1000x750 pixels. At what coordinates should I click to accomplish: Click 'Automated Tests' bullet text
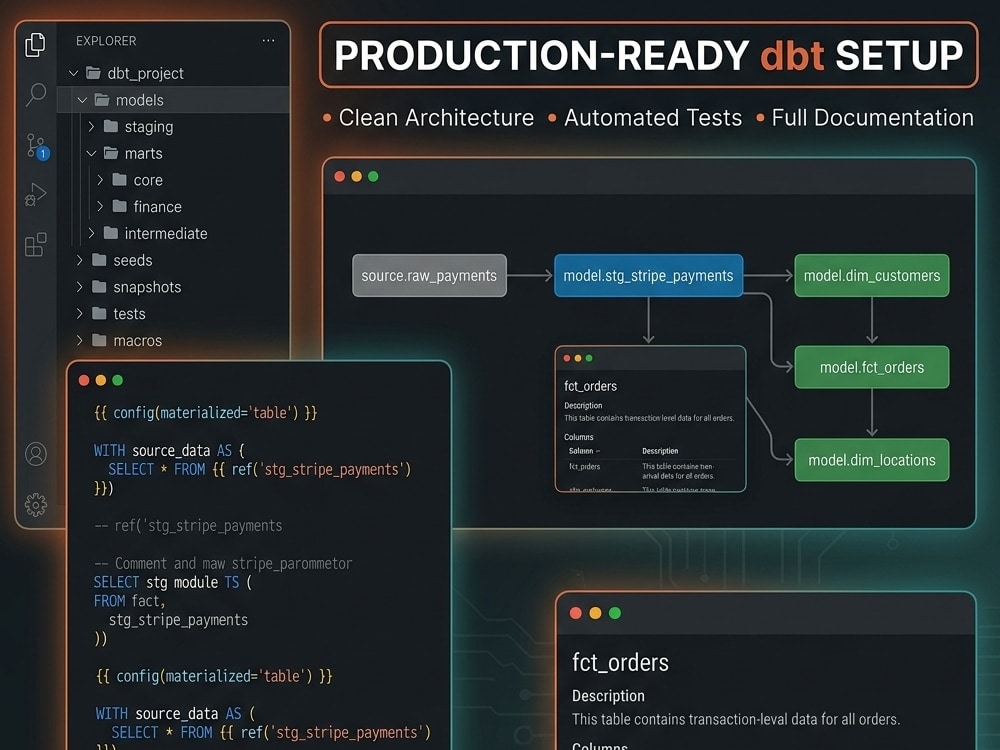tap(653, 117)
